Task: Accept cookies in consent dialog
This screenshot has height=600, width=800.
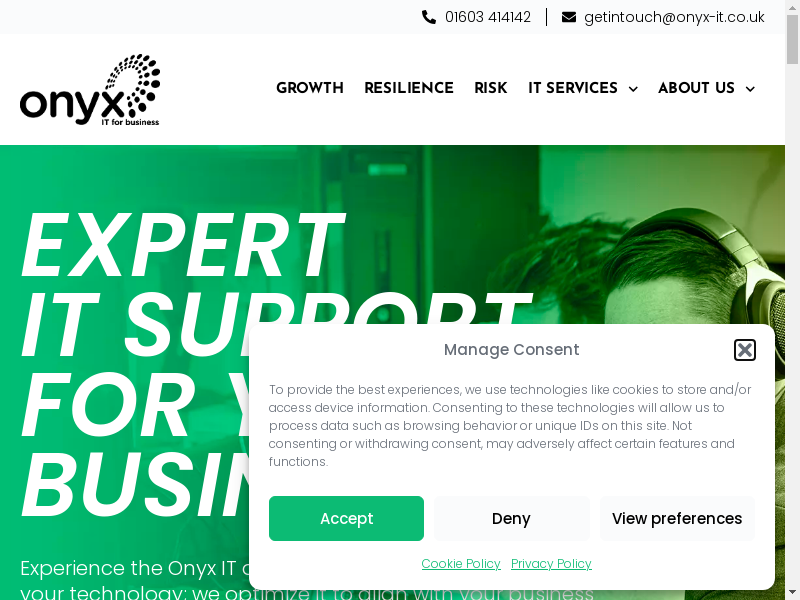Action: click(x=346, y=518)
